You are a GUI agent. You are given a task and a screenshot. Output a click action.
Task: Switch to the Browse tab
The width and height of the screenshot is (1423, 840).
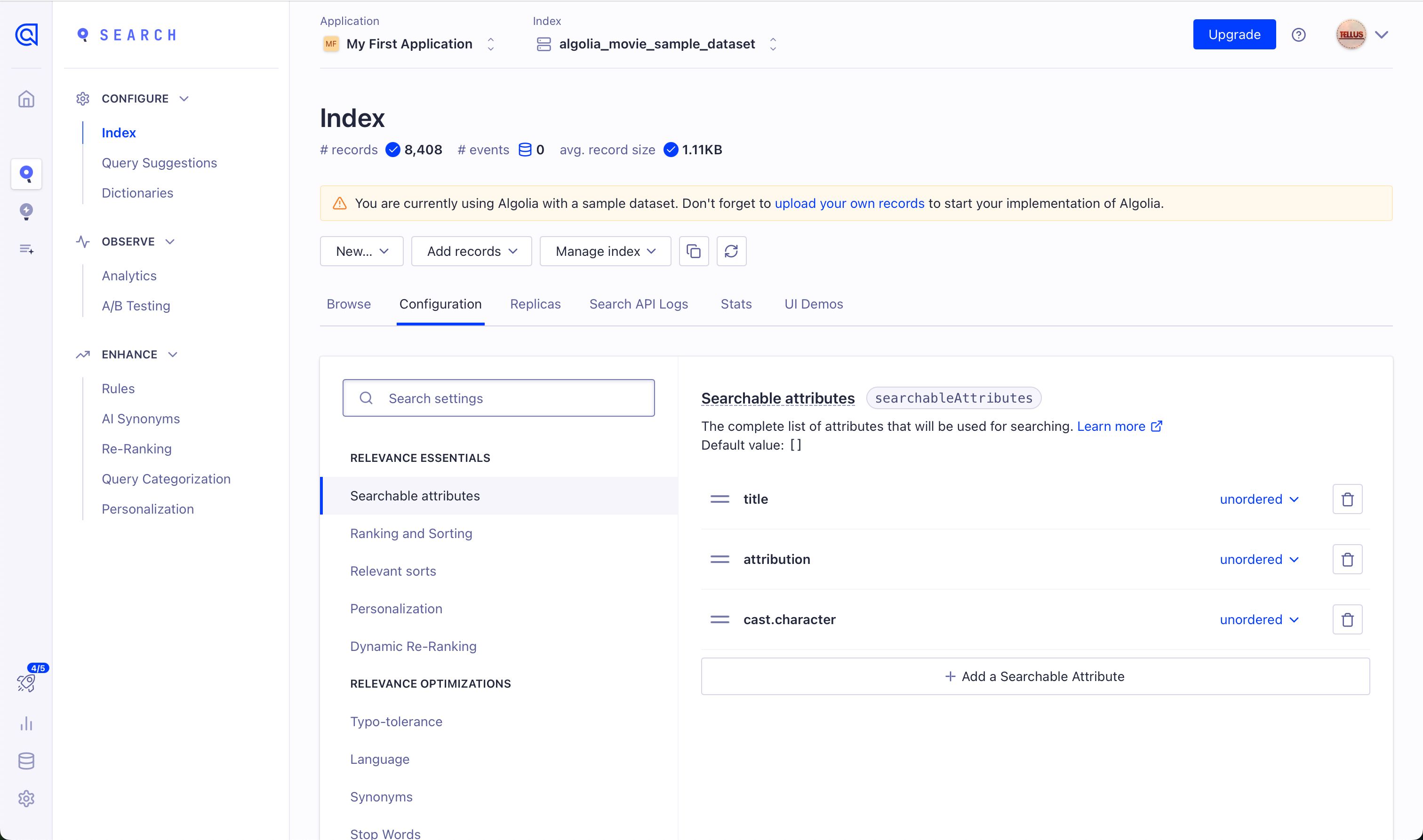point(348,304)
